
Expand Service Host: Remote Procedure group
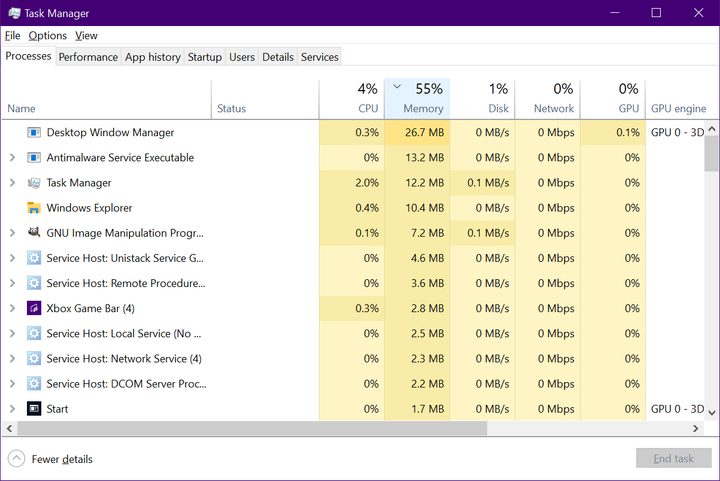tap(12, 283)
